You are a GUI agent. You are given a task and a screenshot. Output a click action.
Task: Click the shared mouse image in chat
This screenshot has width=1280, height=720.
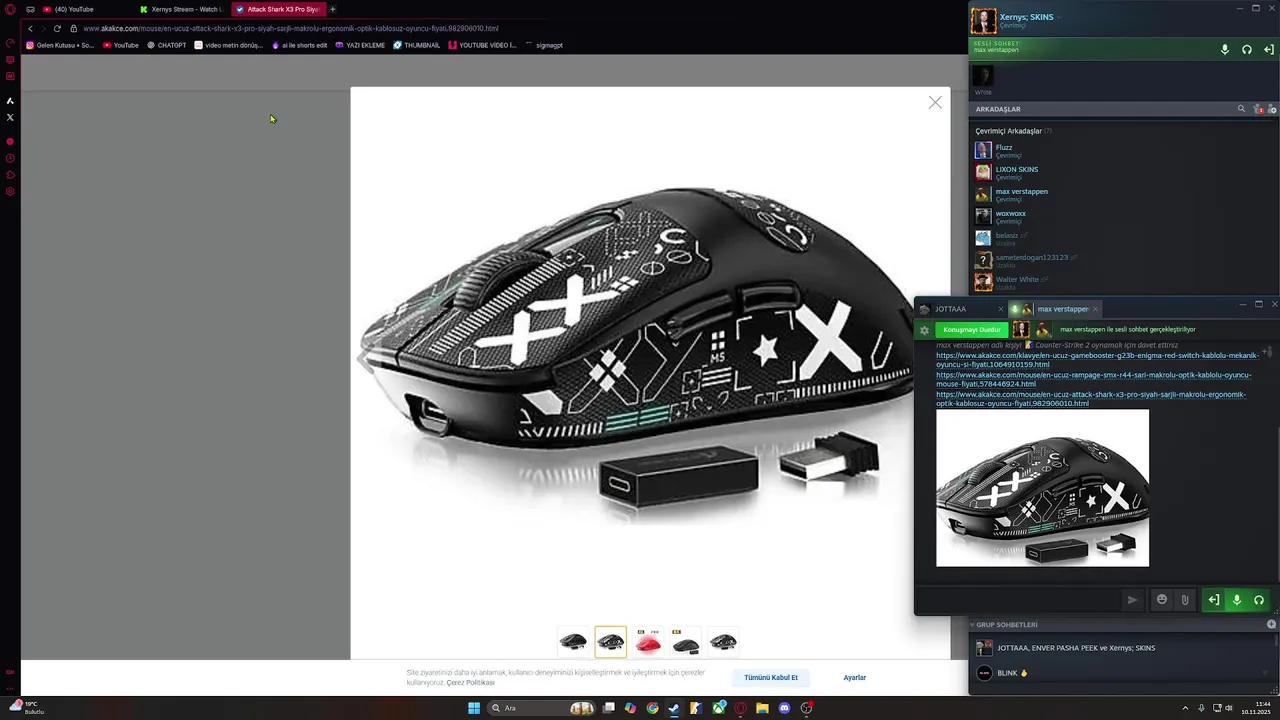1042,488
